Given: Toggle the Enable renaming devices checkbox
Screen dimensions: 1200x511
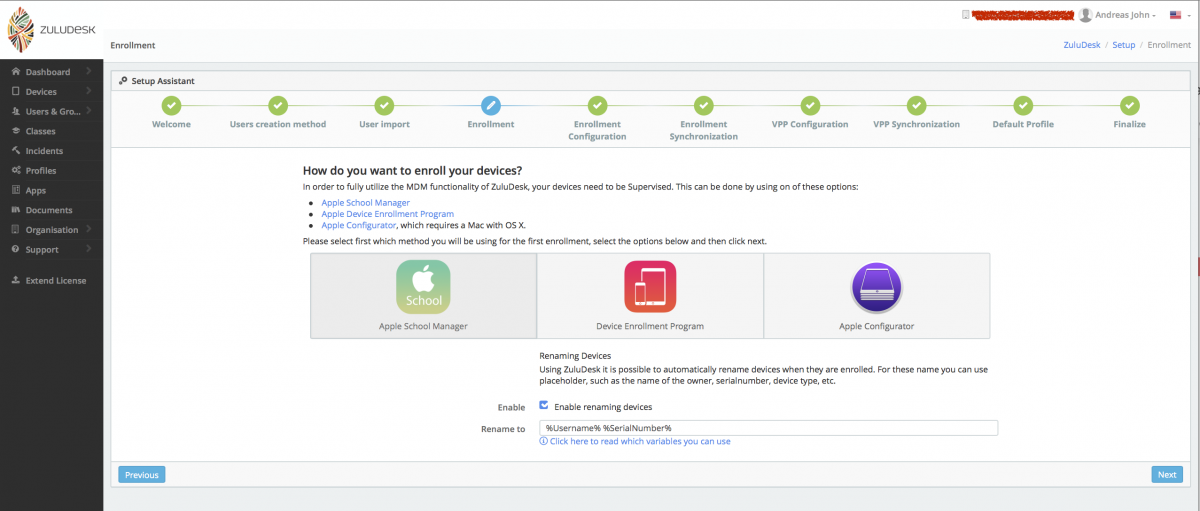Looking at the screenshot, I should pos(544,406).
